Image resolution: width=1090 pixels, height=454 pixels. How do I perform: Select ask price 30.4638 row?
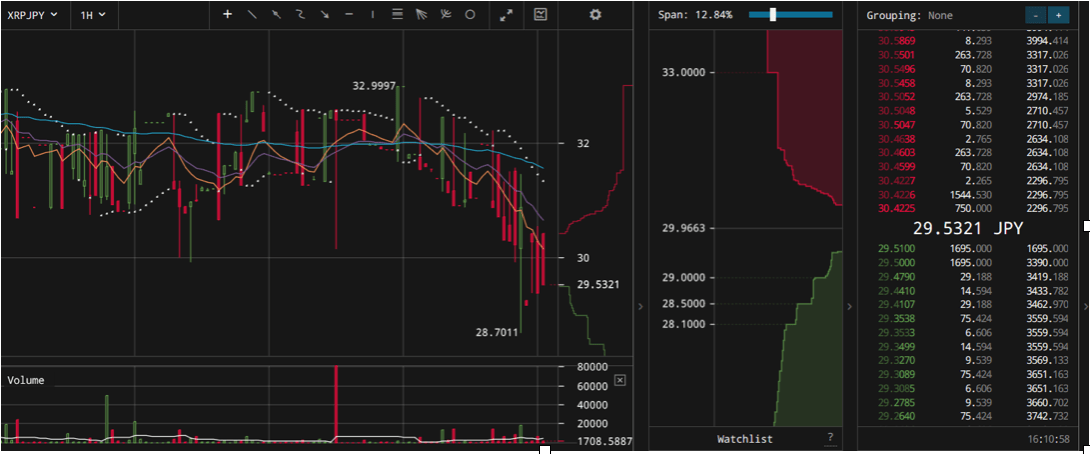(x=972, y=138)
